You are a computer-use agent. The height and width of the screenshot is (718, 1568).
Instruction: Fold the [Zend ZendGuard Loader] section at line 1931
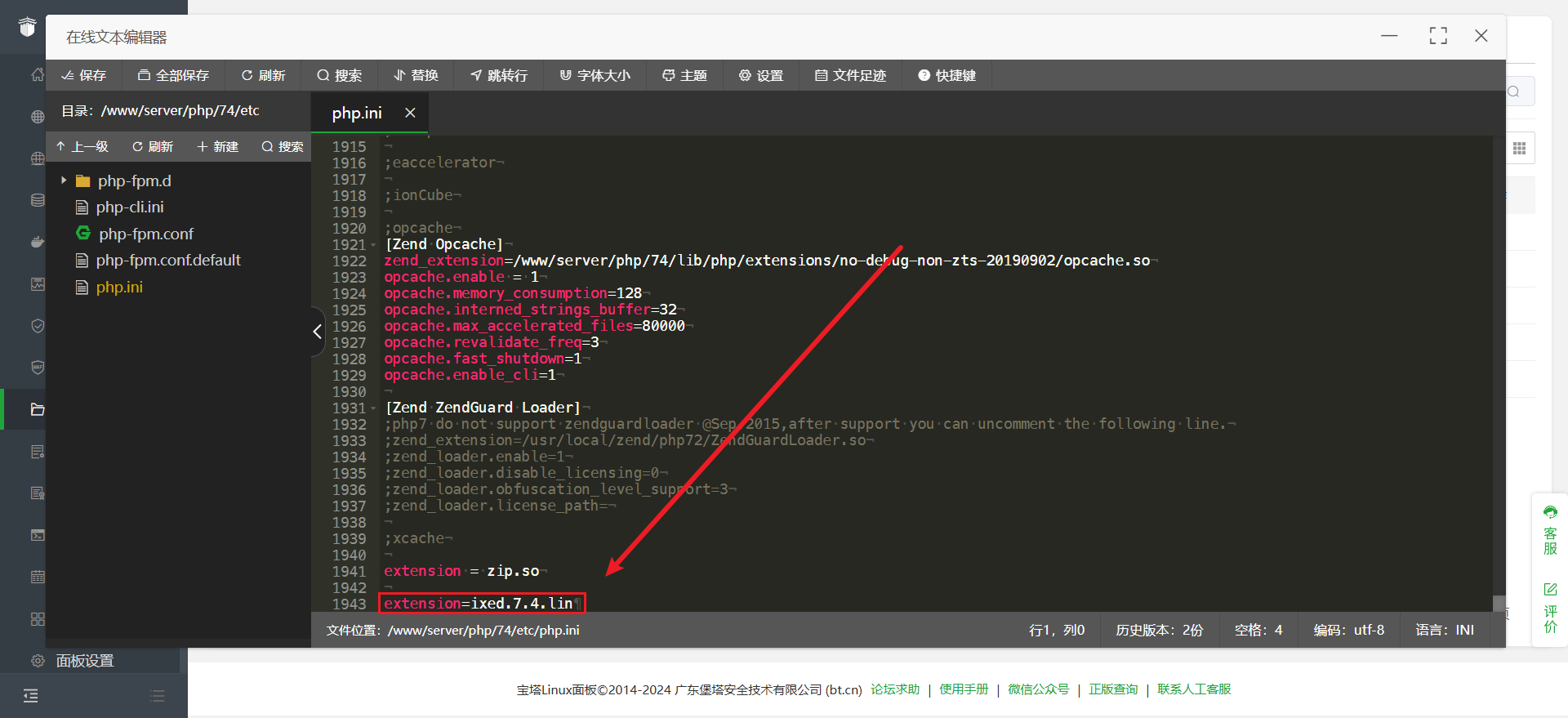click(x=373, y=408)
